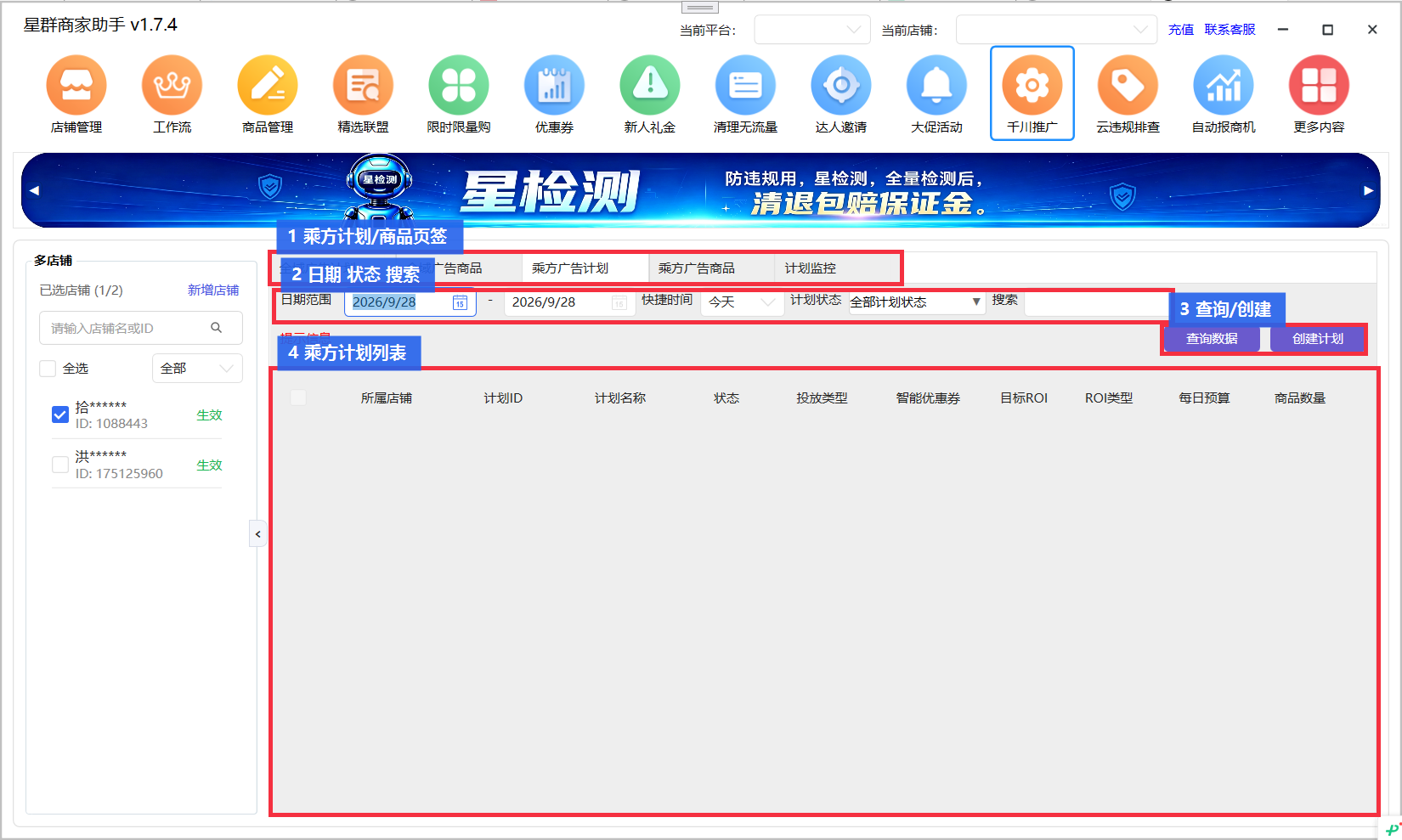Uncheck store 拾****** ID 1088443
Screen dimensions: 1402x840
60,414
